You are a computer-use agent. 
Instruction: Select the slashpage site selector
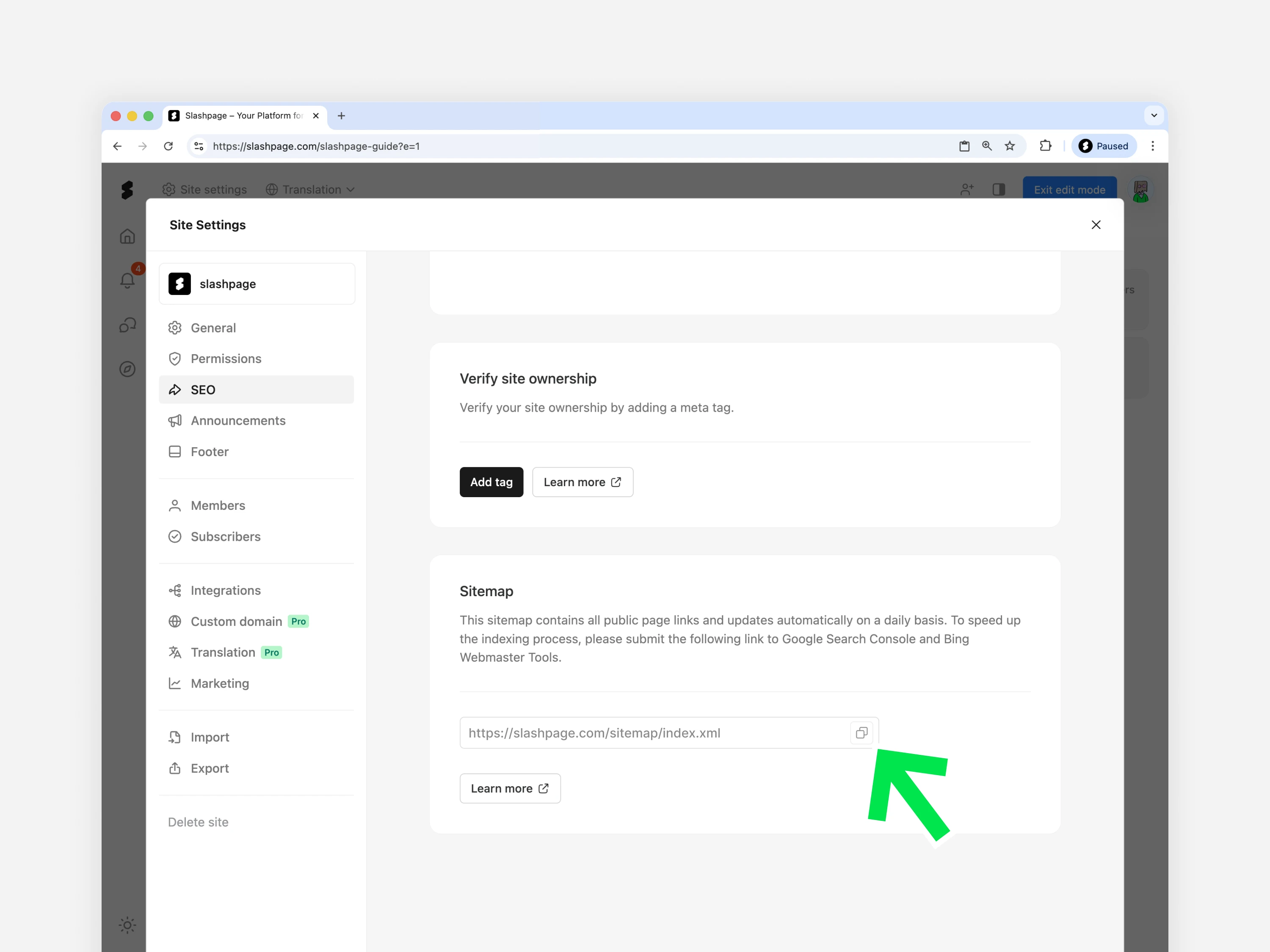click(x=257, y=284)
